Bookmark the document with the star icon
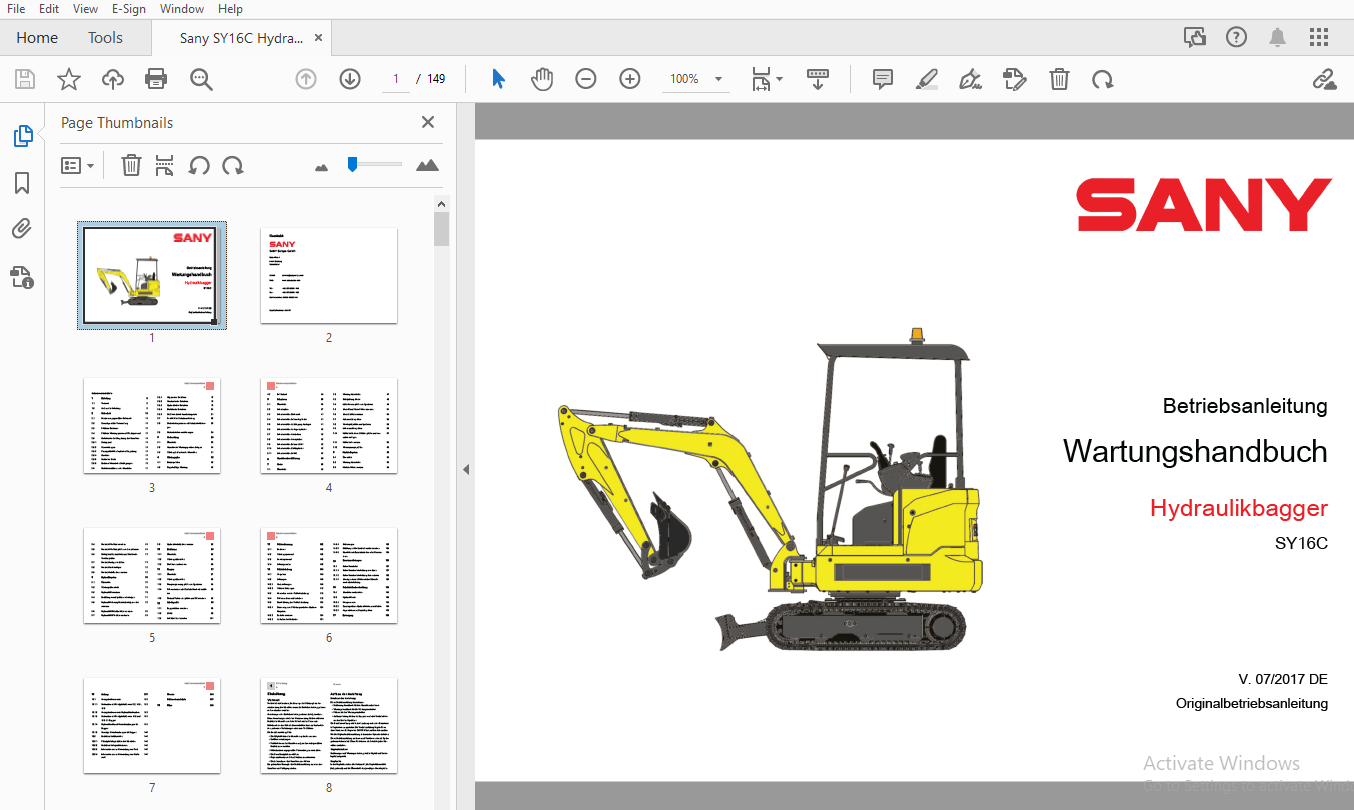This screenshot has width=1354, height=810. [69, 79]
